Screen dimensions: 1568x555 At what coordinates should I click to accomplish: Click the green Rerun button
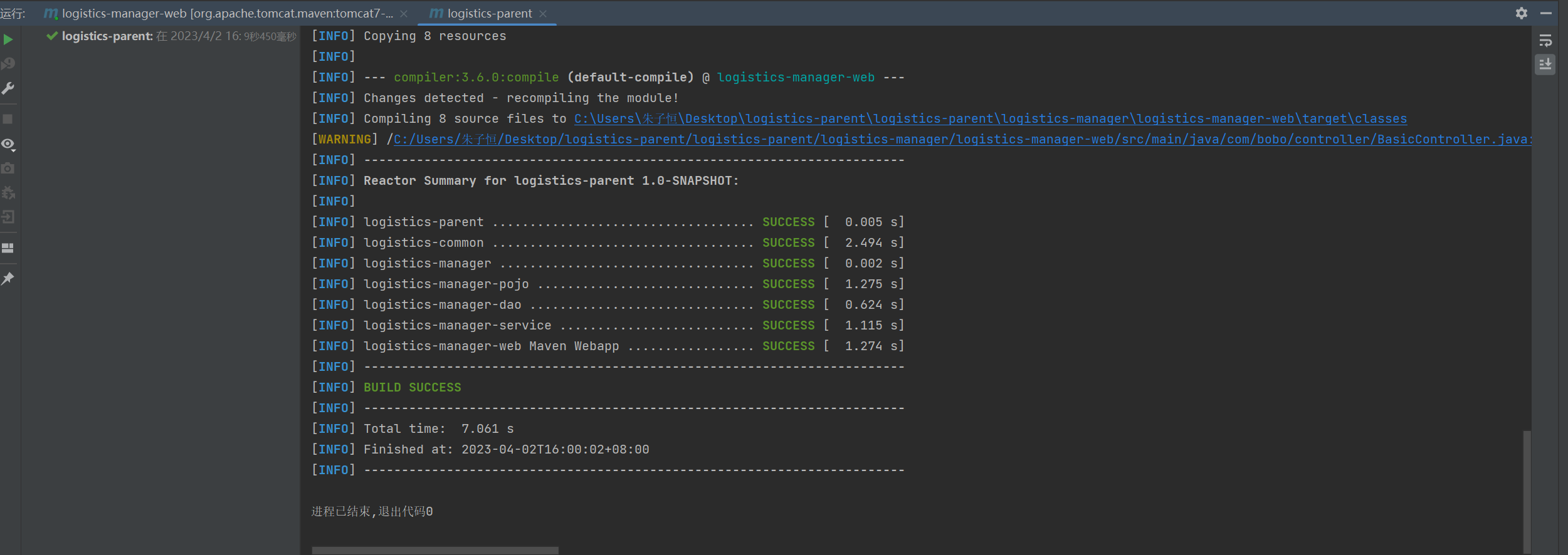8,39
